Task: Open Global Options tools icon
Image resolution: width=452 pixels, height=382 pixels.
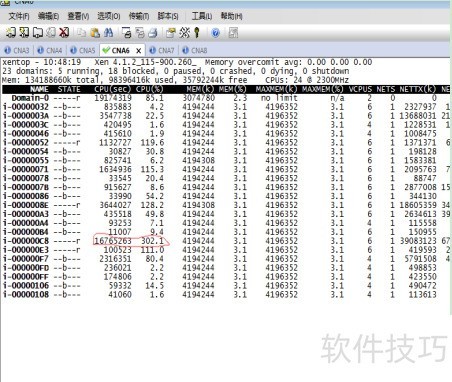Action: pyautogui.click(x=184, y=33)
